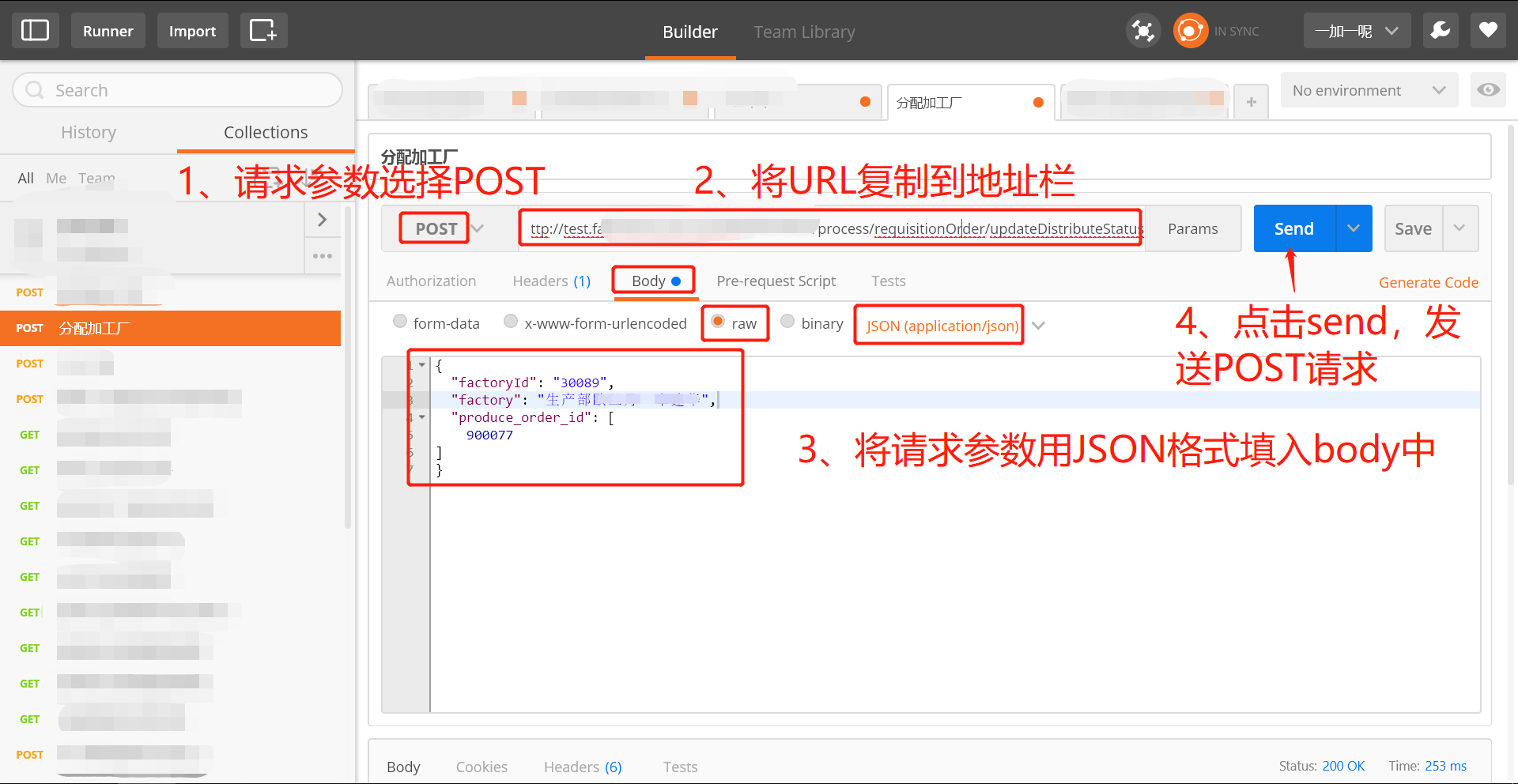Open Collections sidebar tab
The width and height of the screenshot is (1518, 784).
click(266, 132)
